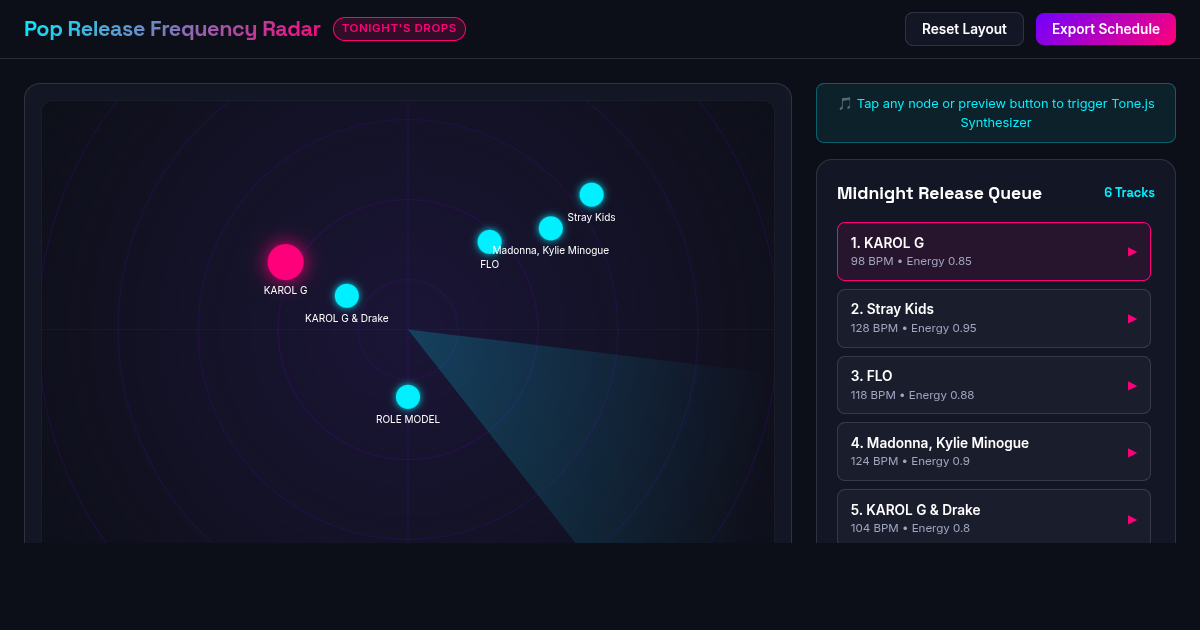Click the Midnight Release Queue heading
This screenshot has width=1200, height=630.
pyautogui.click(x=939, y=193)
